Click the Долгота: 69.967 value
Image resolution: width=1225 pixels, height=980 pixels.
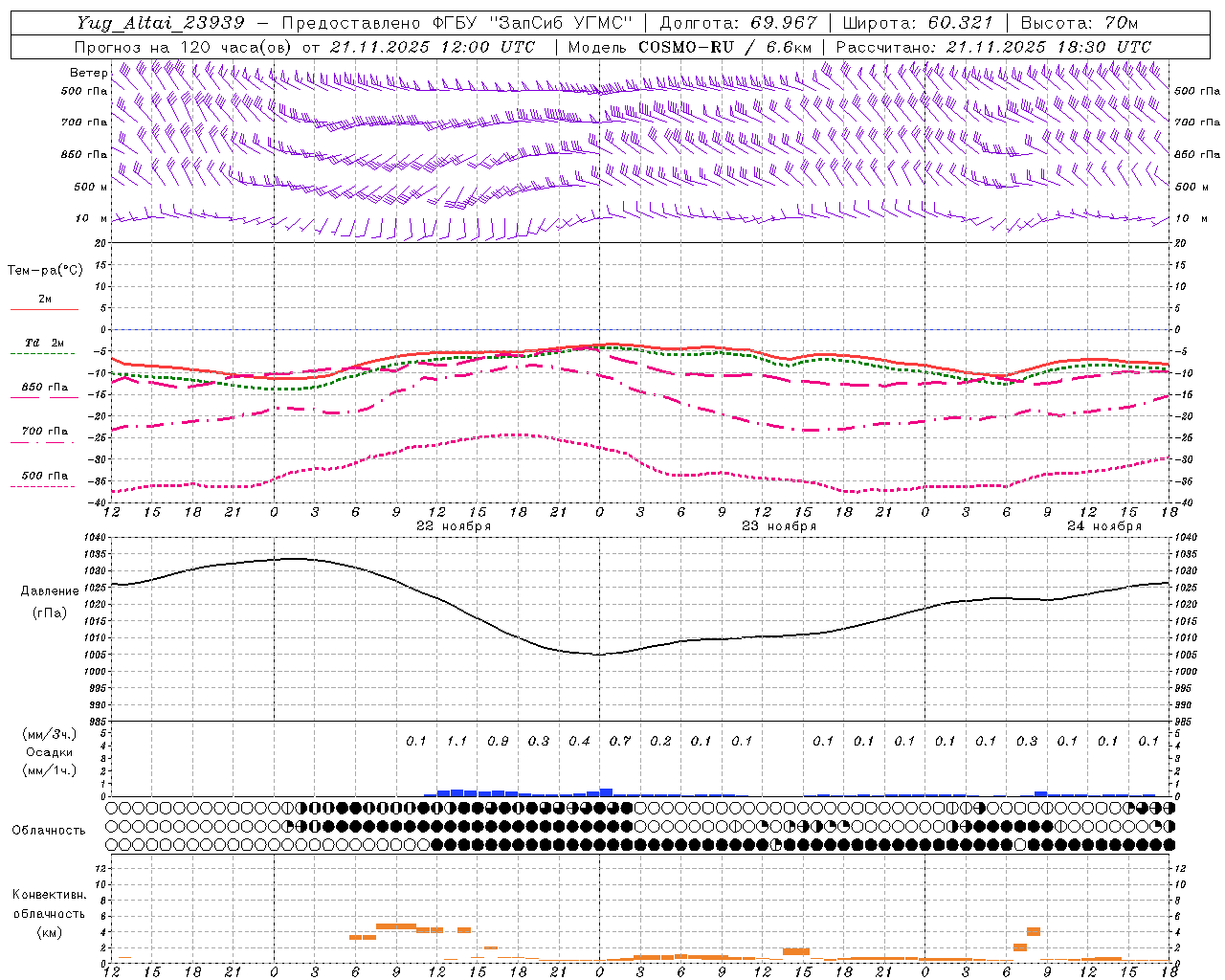click(x=739, y=23)
